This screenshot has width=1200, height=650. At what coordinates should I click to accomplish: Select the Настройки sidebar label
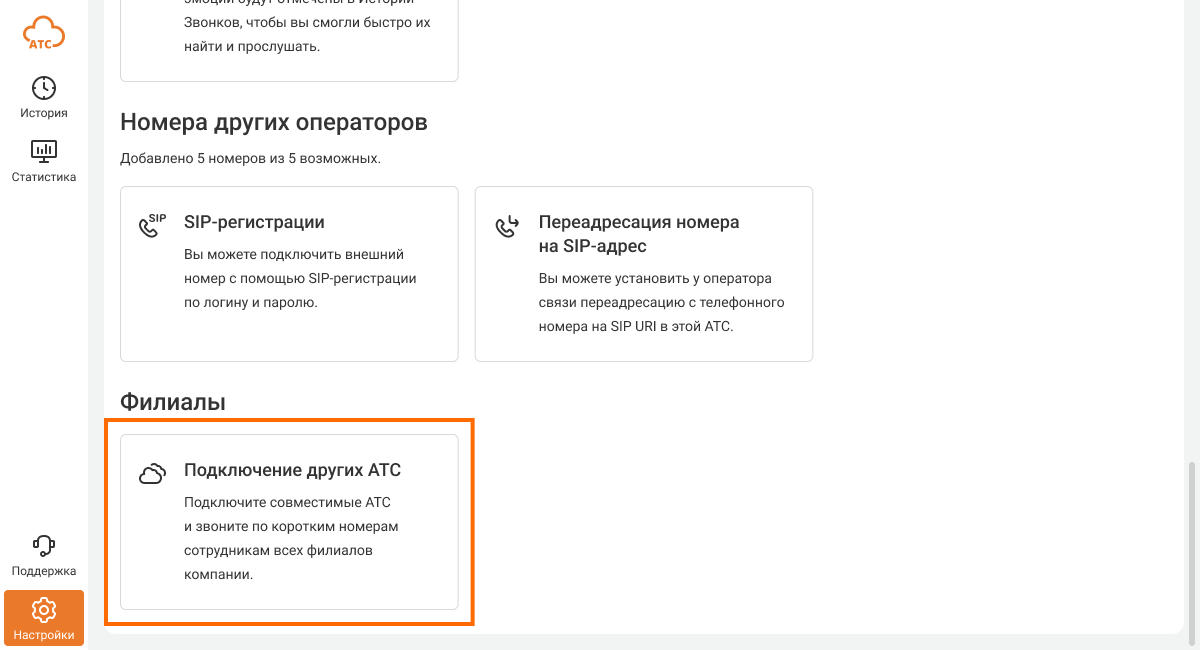44,634
